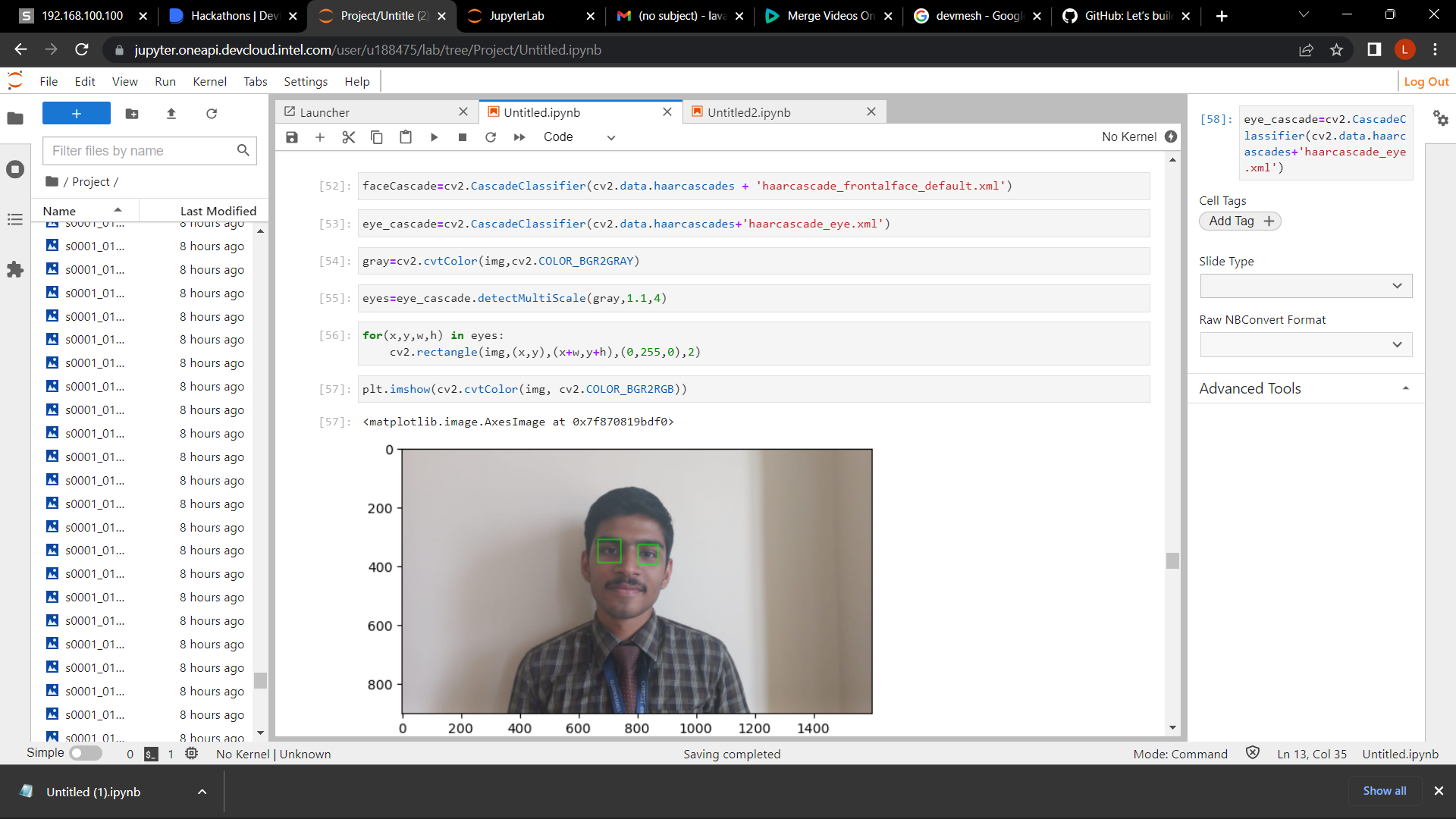Click Add Tag in Cell Tags

1240,221
